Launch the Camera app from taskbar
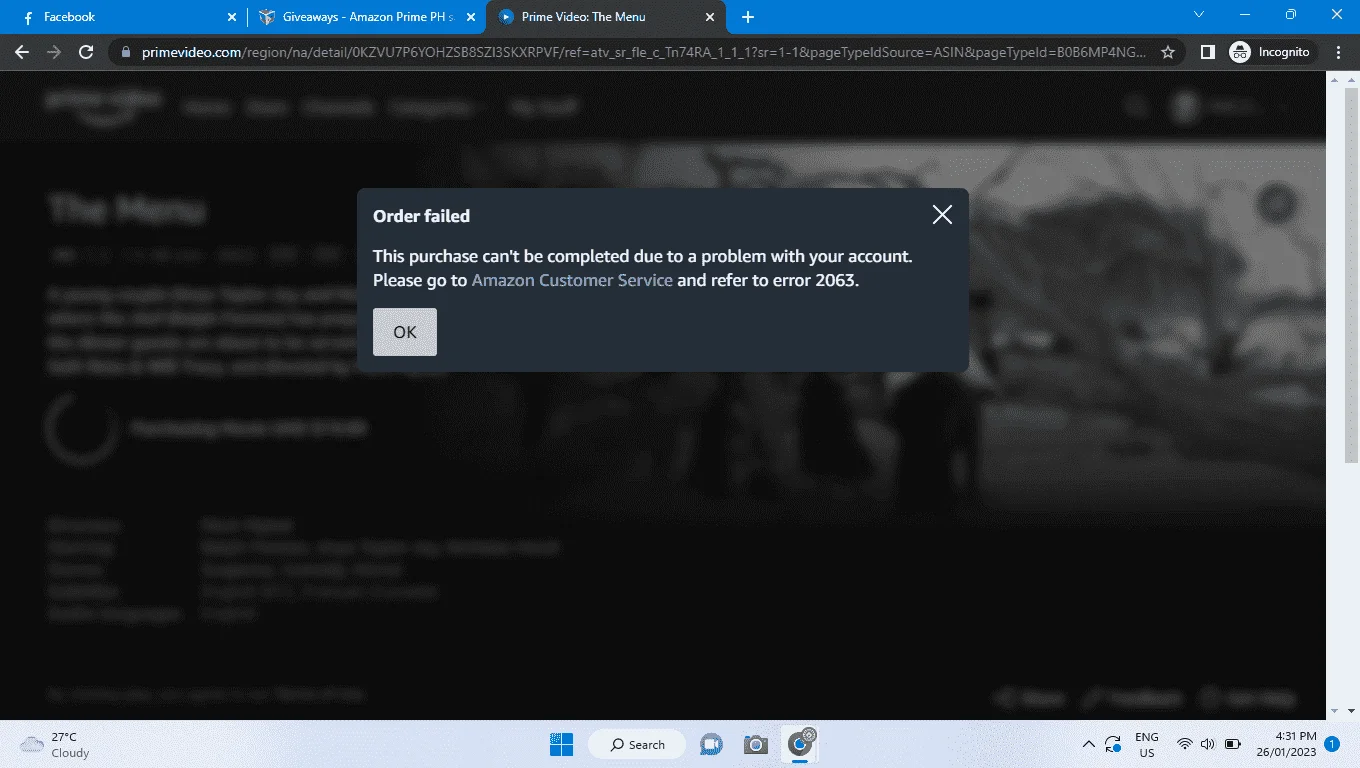The height and width of the screenshot is (768, 1360). click(755, 744)
